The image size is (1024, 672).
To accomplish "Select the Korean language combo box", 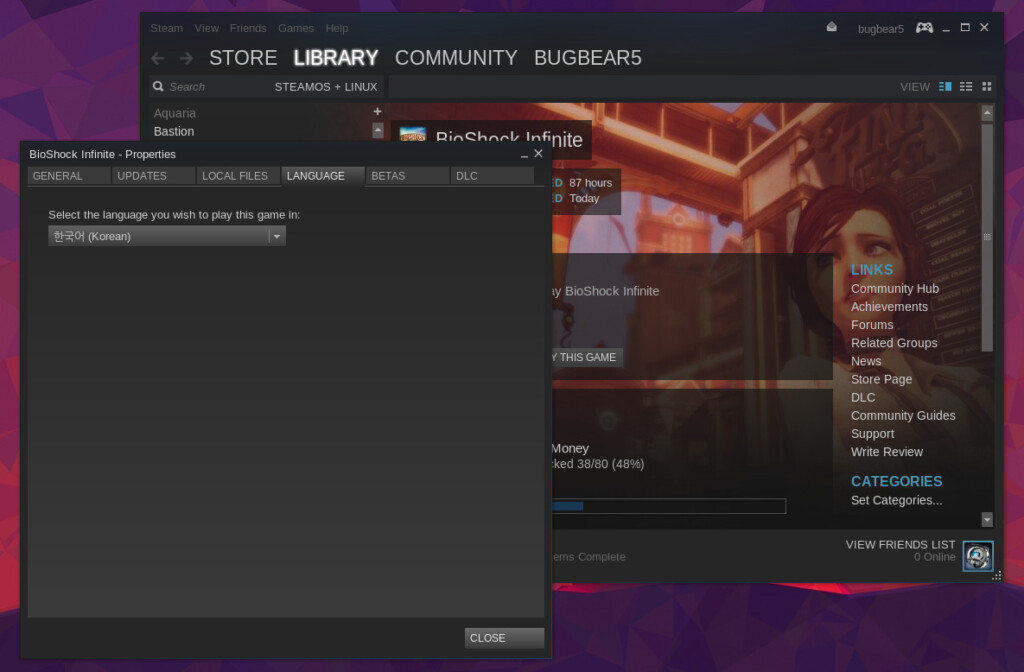I will coord(167,236).
